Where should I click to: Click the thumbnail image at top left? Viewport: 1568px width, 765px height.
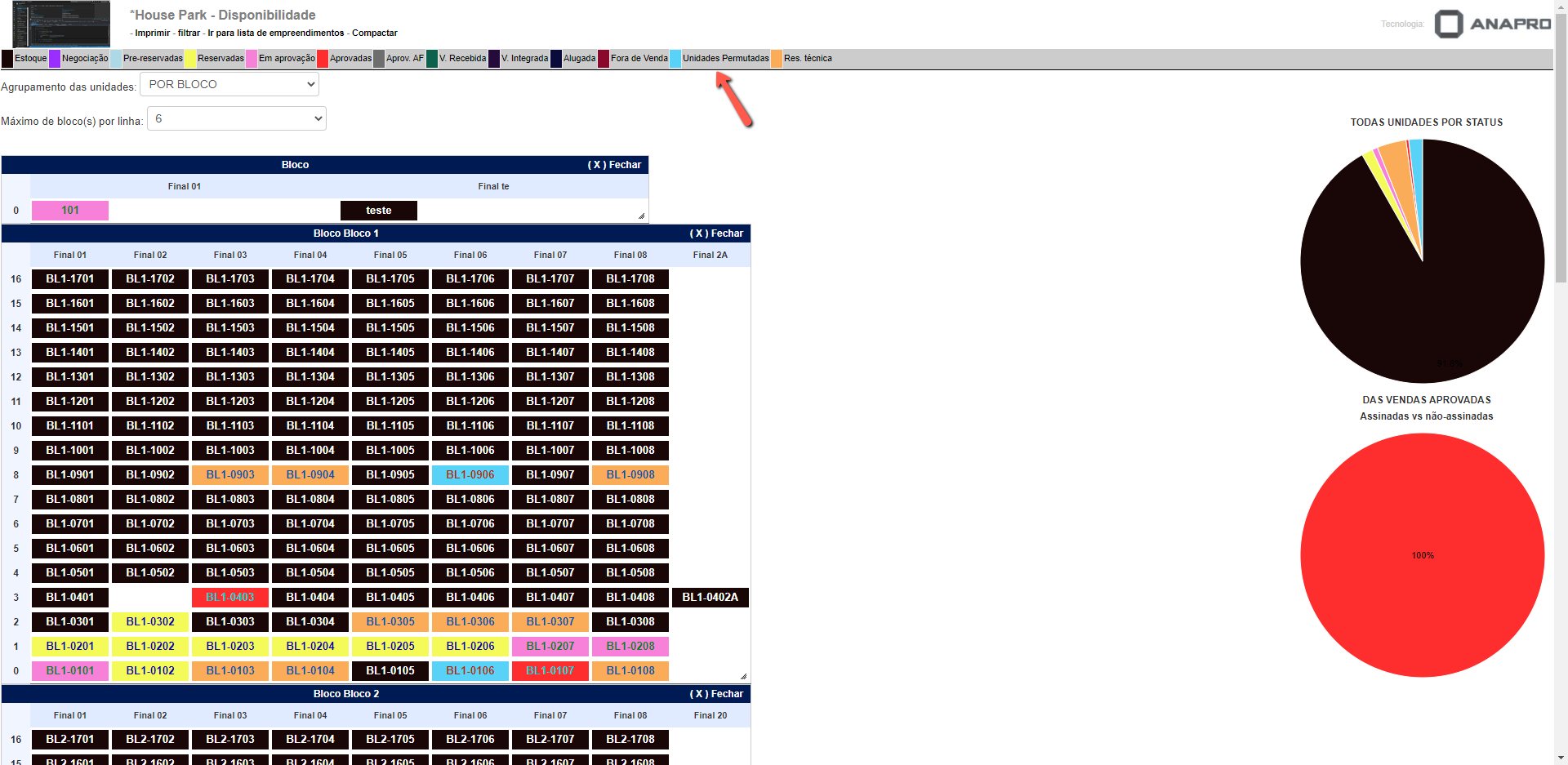61,24
